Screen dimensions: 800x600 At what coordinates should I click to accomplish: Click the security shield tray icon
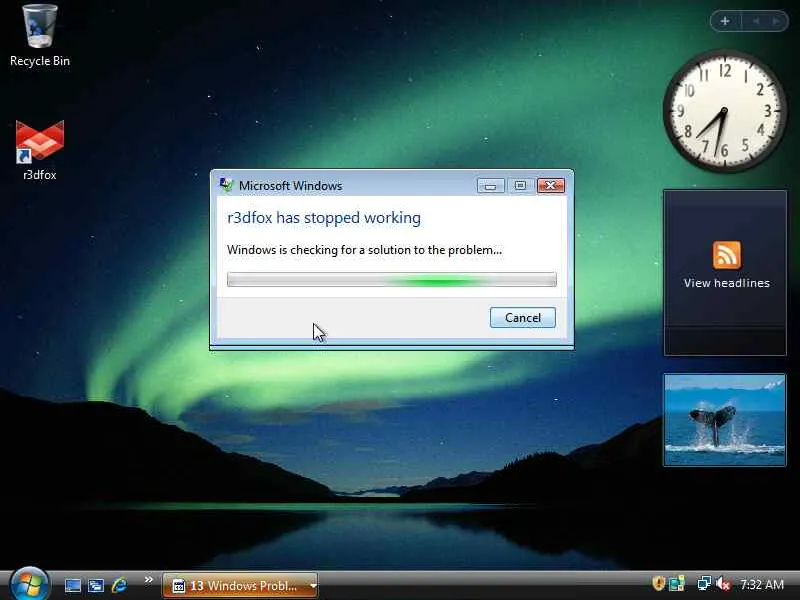pos(658,583)
